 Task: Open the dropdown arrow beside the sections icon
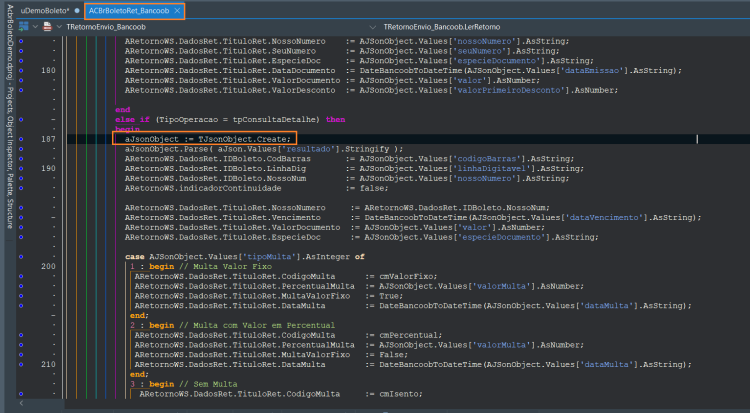35,27
